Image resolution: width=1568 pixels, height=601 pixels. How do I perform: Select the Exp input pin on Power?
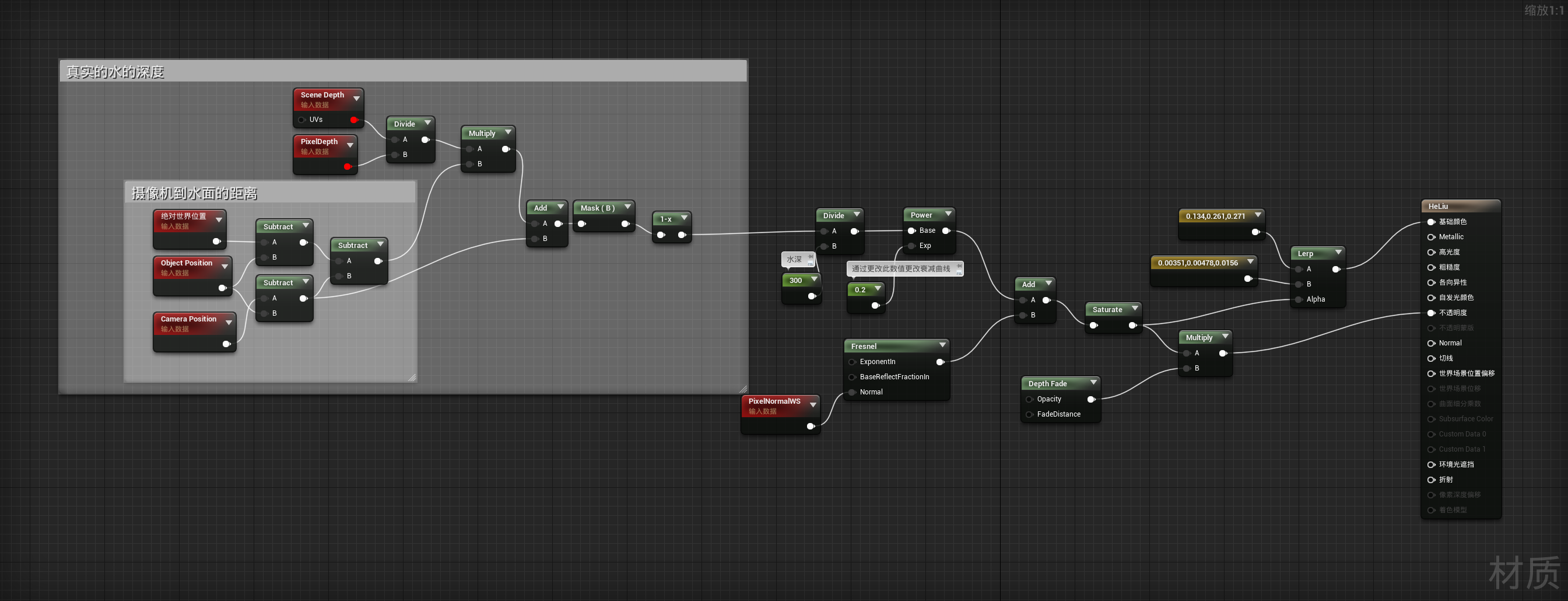tap(912, 246)
